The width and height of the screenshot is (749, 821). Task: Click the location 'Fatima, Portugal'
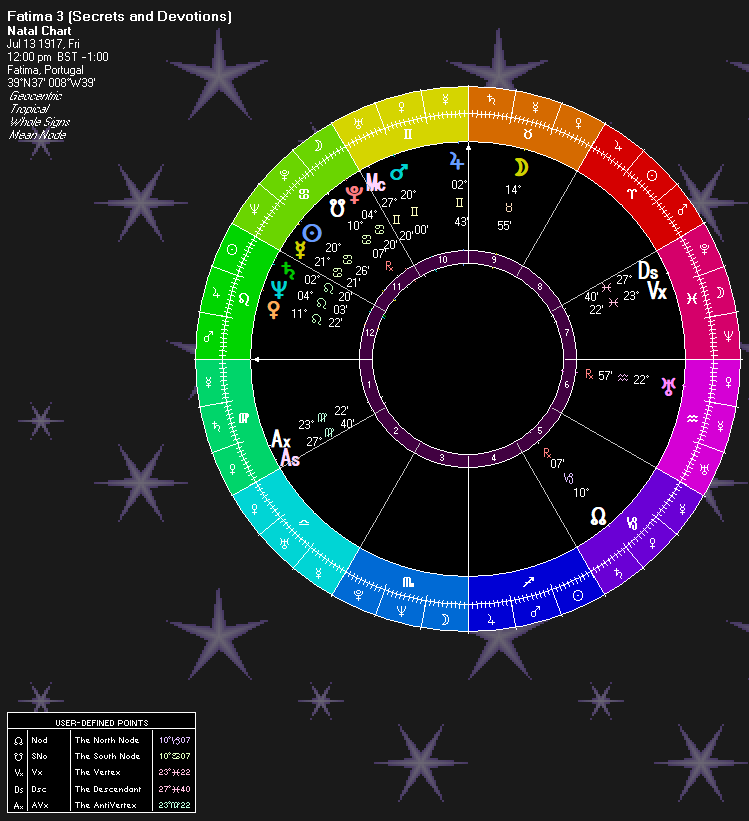[45, 70]
